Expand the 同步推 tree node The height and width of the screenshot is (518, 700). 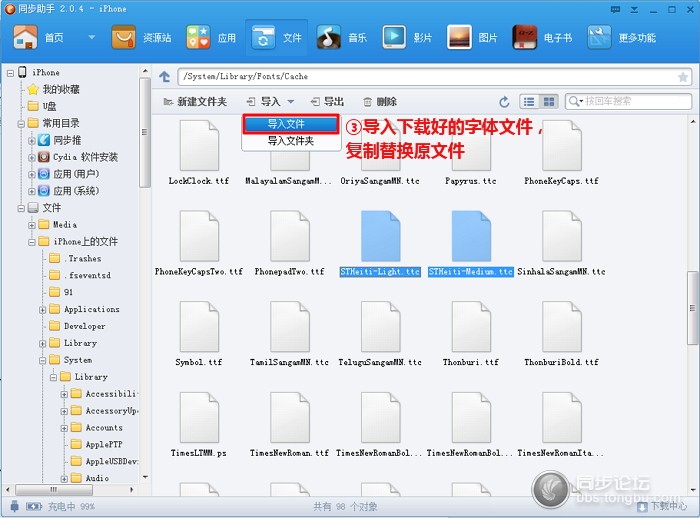(32, 141)
